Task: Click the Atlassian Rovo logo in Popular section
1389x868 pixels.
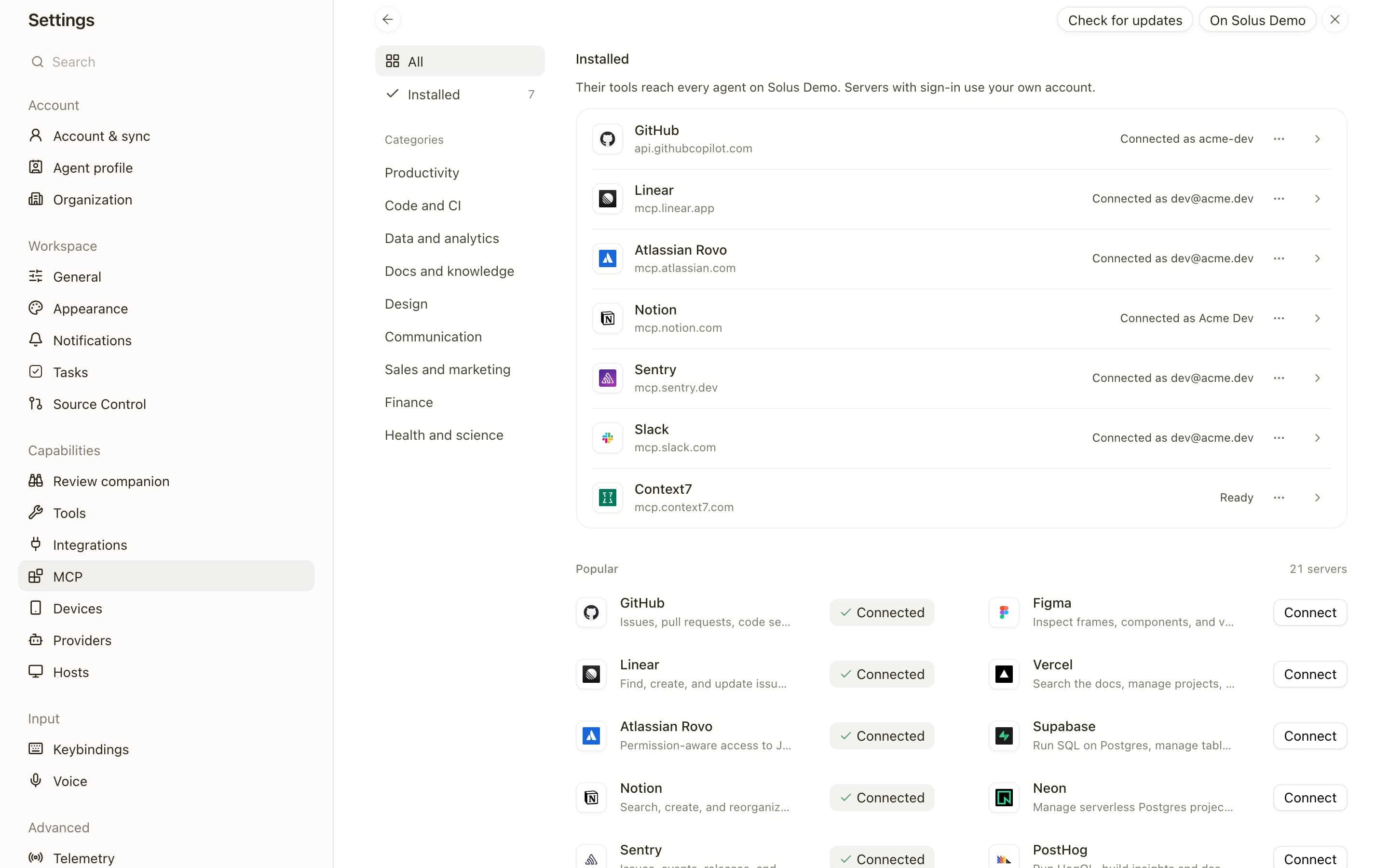Action: [x=591, y=736]
